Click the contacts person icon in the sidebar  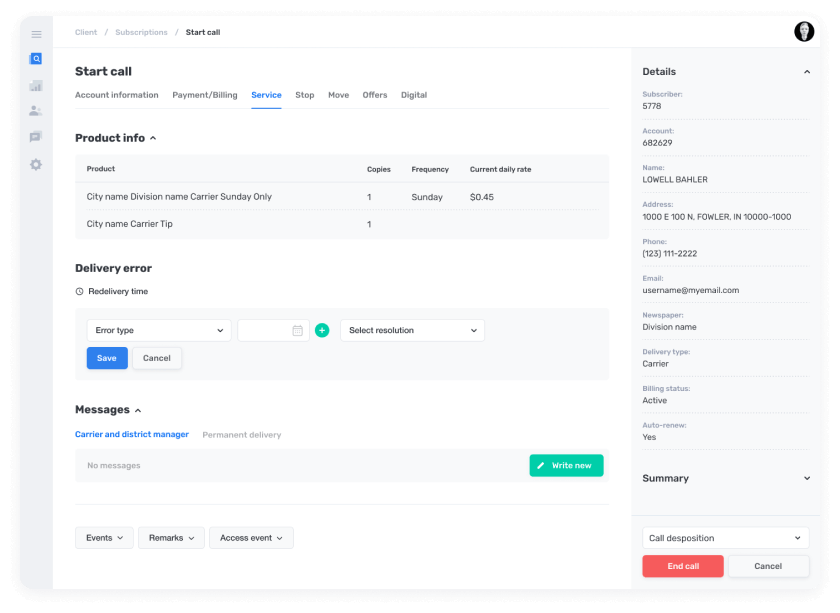coord(36,110)
